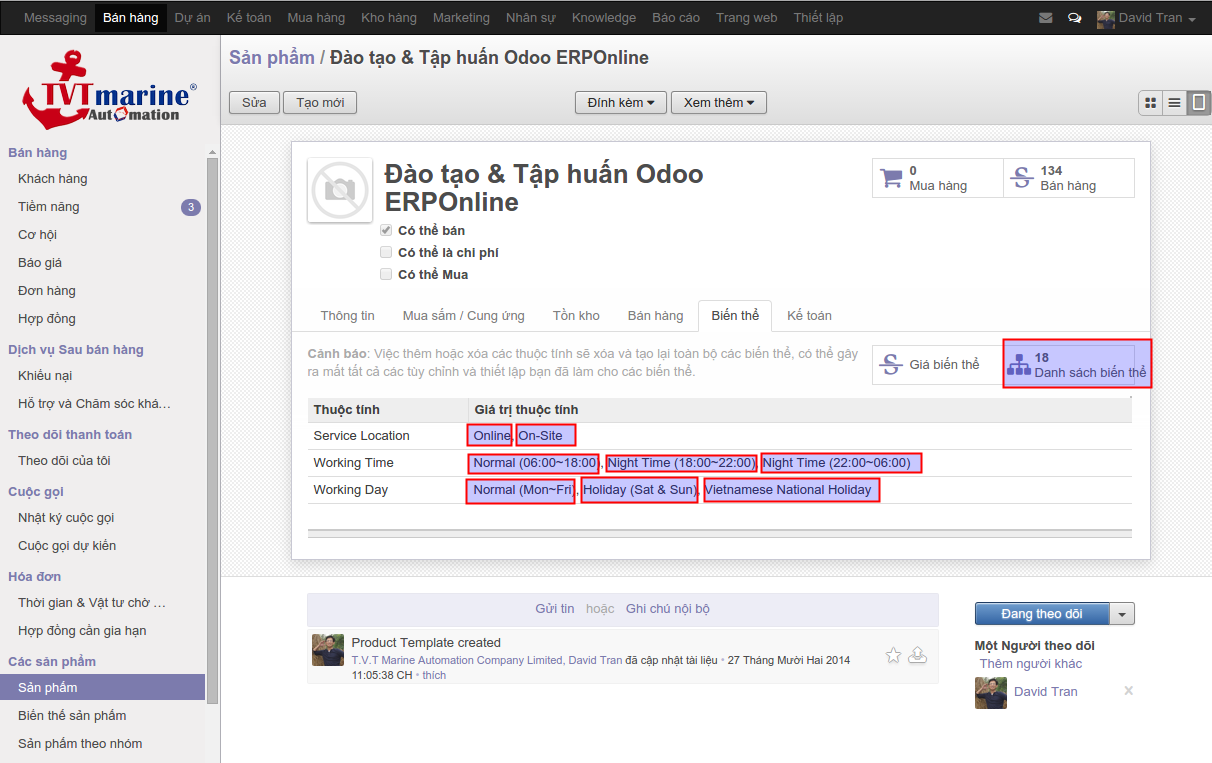Screen dimensions: 1212x763
Task: Open Danh sách biến thể variant list
Action: click(1078, 364)
